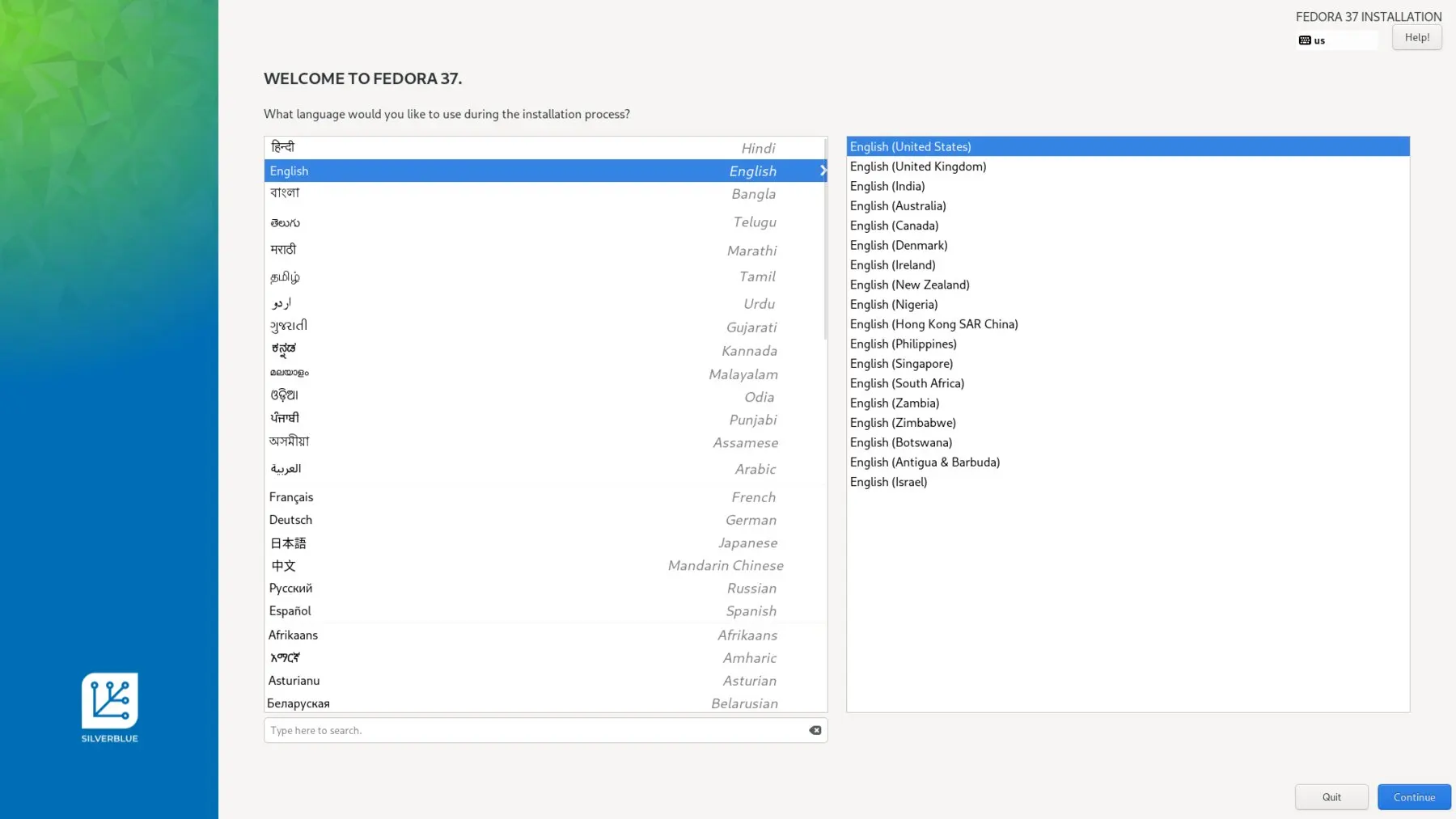Open the us keyboard layout indicator

(1336, 40)
